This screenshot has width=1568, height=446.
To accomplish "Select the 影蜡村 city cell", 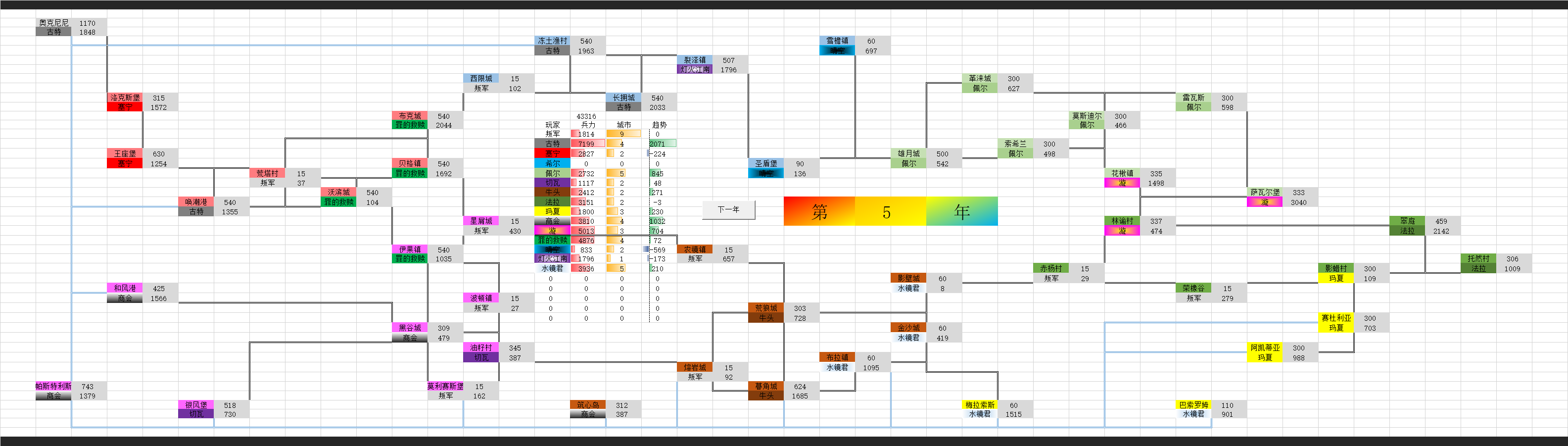I will pyautogui.click(x=1335, y=268).
